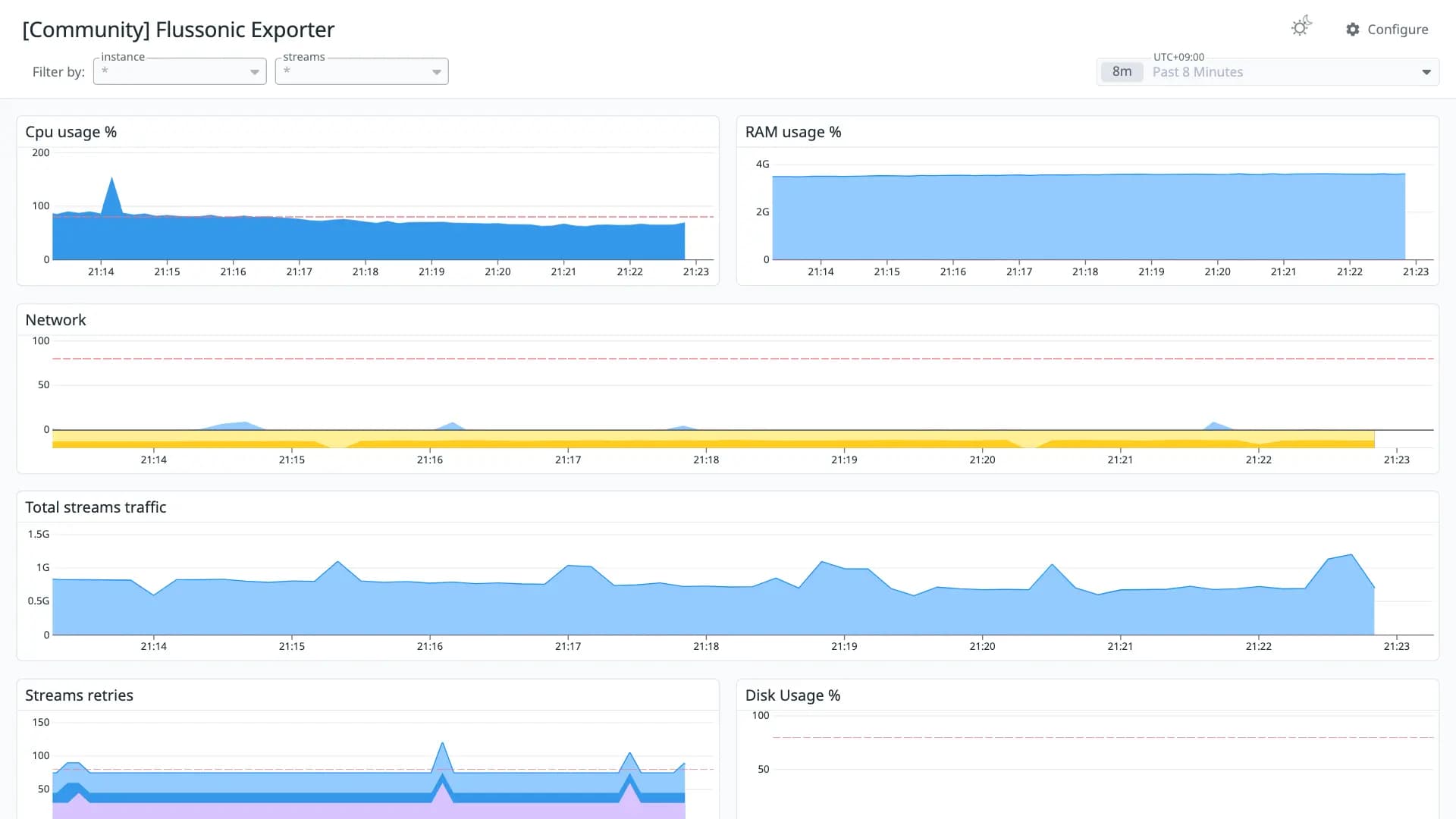
Task: Click the Filter by: label
Action: pos(58,72)
